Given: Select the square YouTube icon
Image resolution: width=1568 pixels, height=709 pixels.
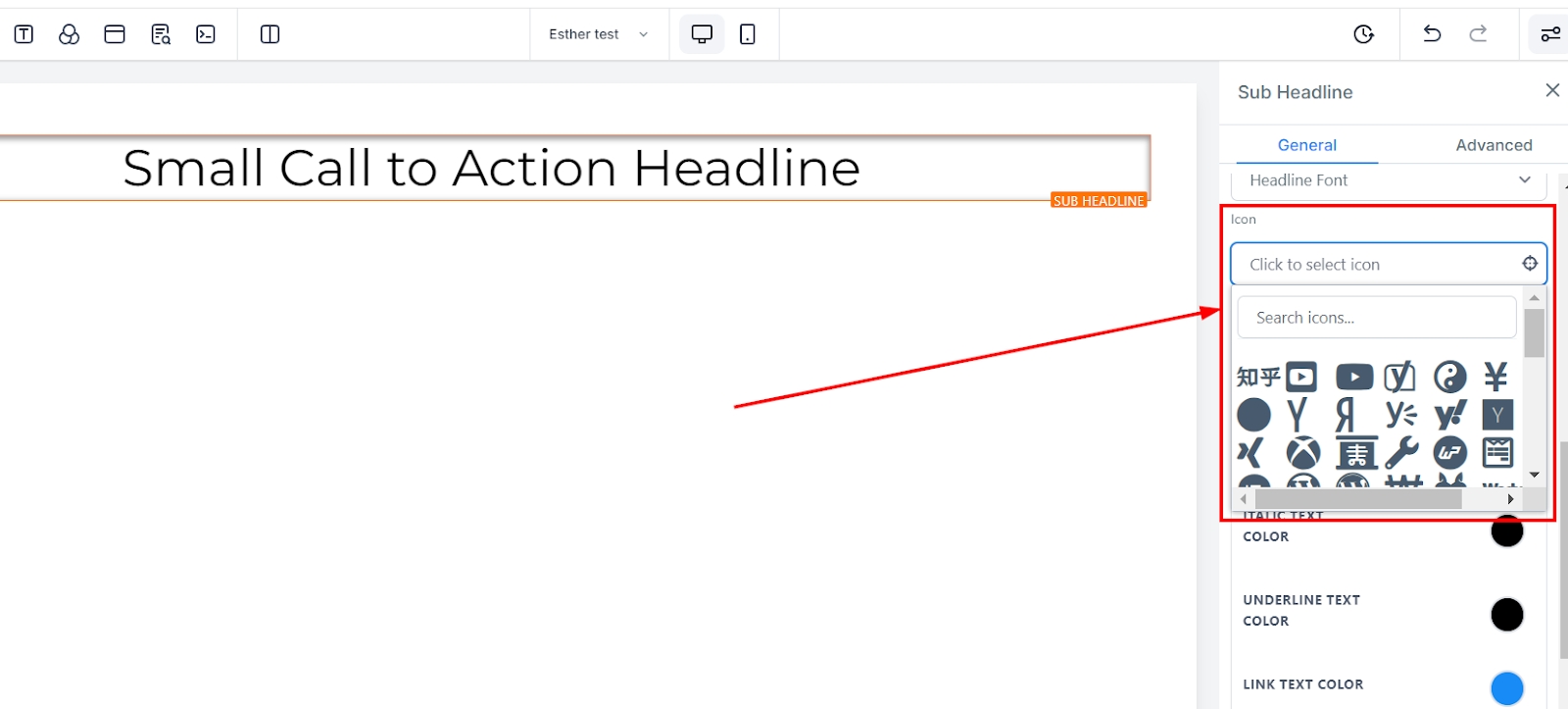Looking at the screenshot, I should pos(1301,377).
